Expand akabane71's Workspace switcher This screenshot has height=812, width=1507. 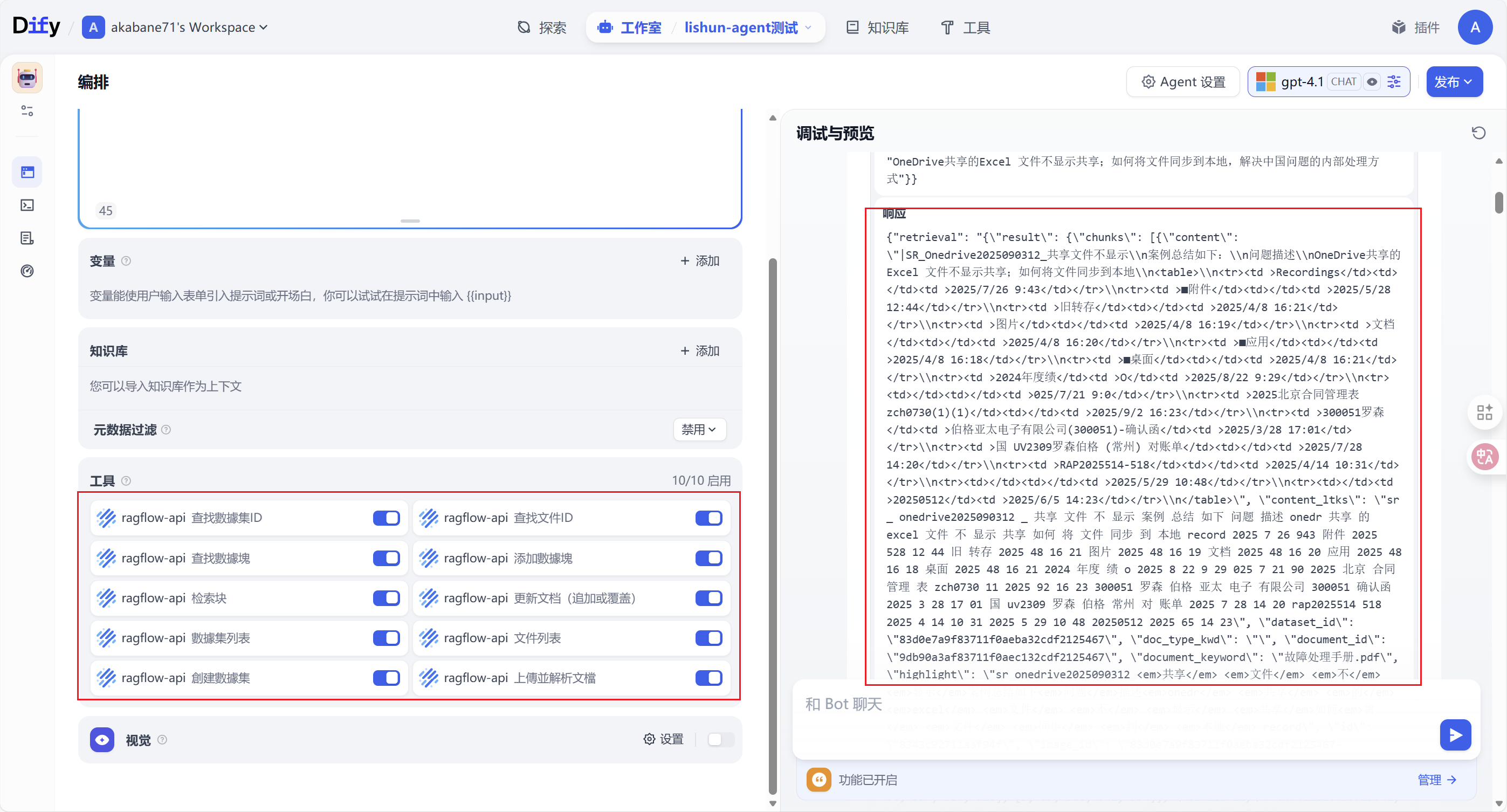point(188,27)
